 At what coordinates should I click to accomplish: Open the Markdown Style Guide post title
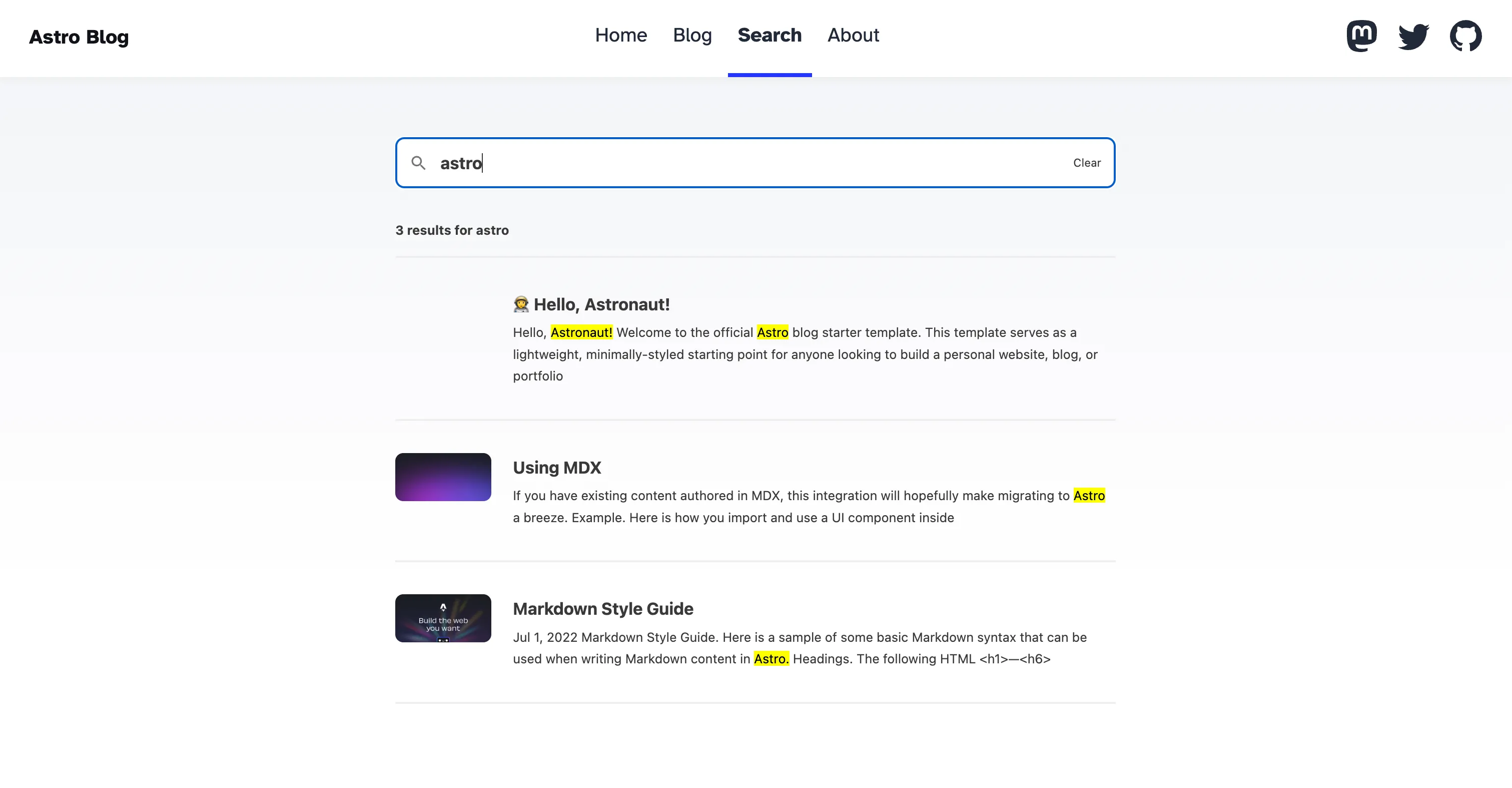tap(602, 609)
